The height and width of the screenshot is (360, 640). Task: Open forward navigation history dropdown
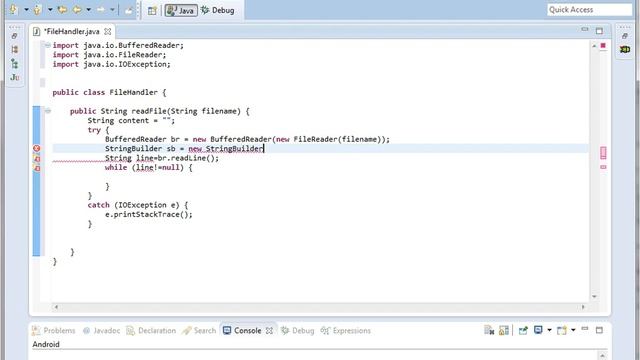112,9
